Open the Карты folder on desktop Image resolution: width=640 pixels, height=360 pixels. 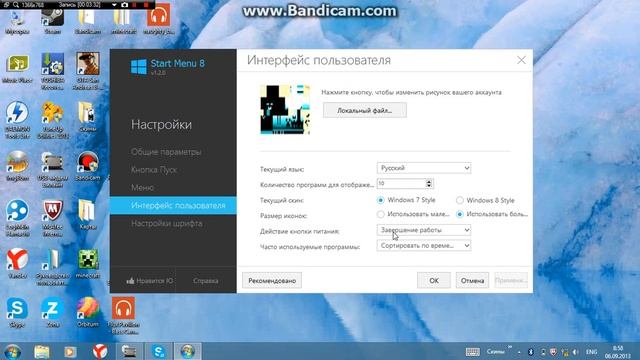coord(87,214)
